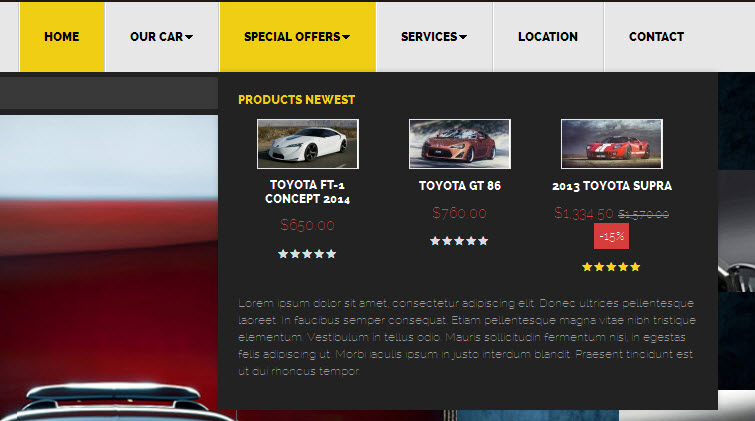Click first star under Toyota GT 86
Image resolution: width=755 pixels, height=421 pixels.
pyautogui.click(x=435, y=241)
